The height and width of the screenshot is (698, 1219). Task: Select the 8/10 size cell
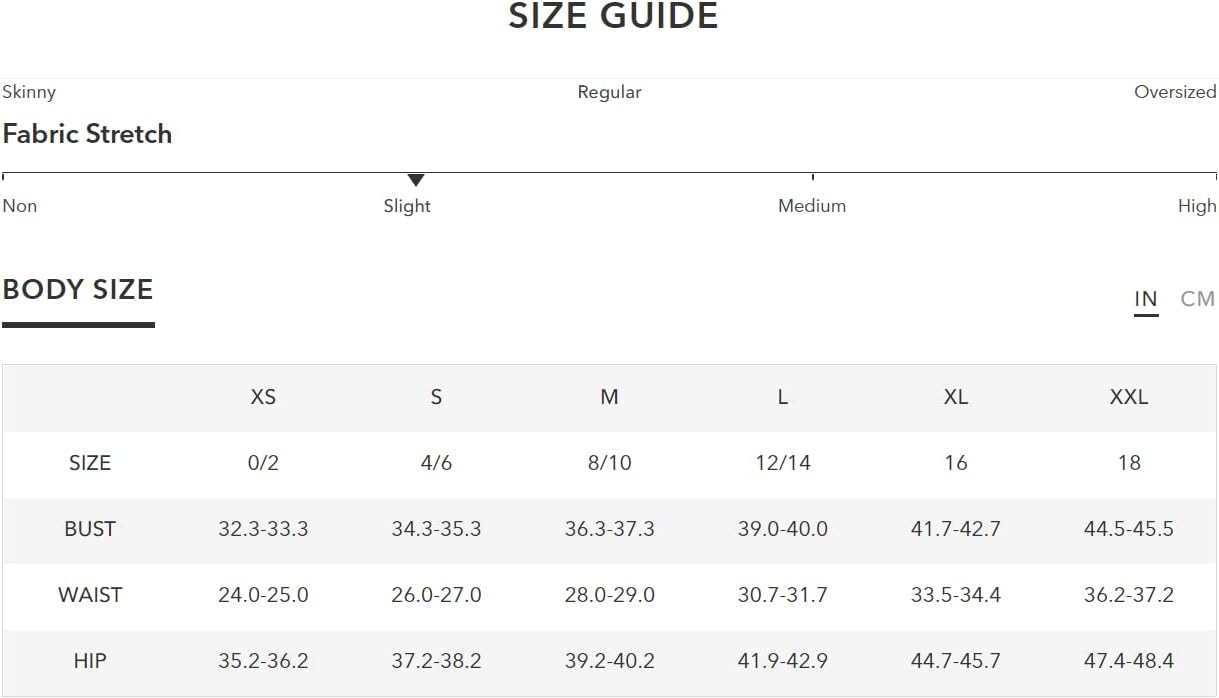pyautogui.click(x=609, y=463)
